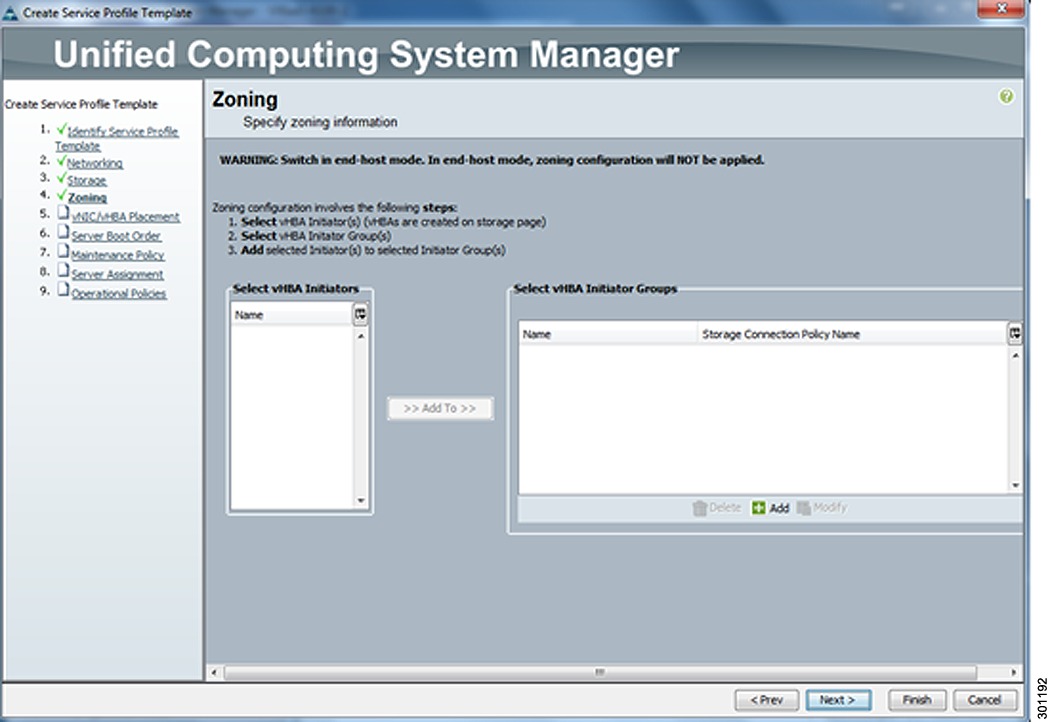Click up arrow of vHBA Initiators scrollbar

point(361,336)
